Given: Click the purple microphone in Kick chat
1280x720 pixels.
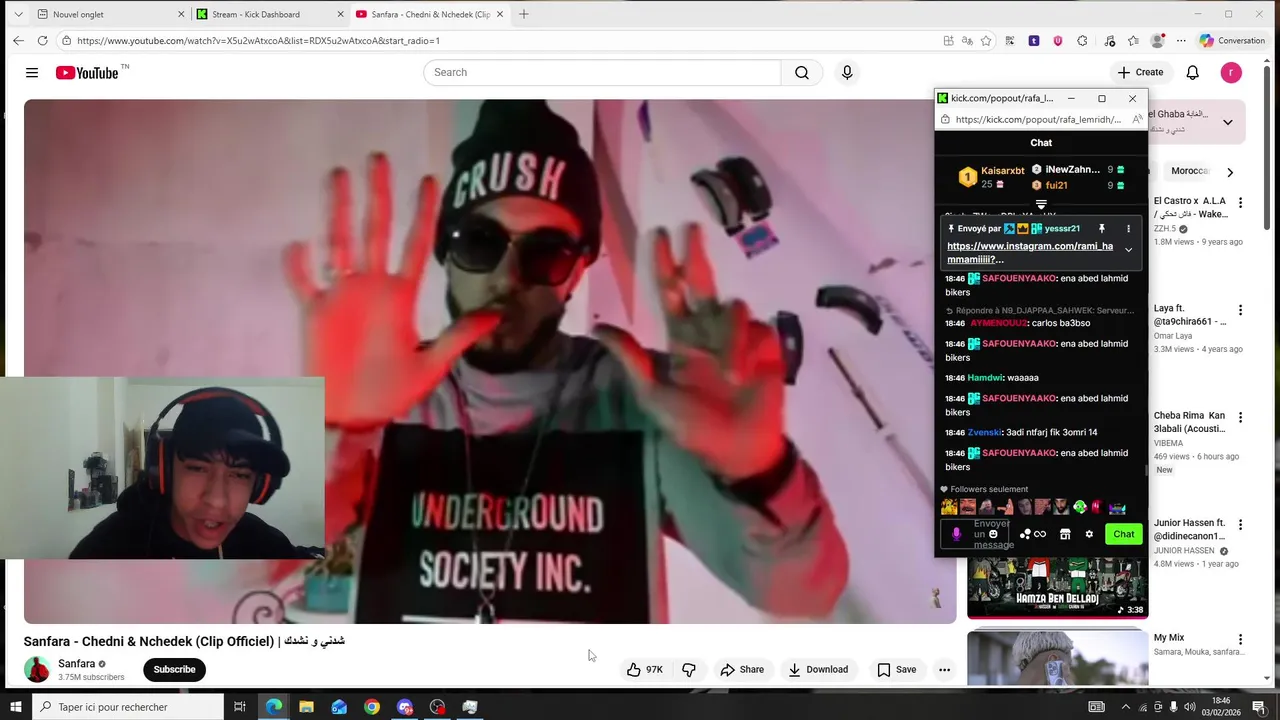Looking at the screenshot, I should point(956,534).
